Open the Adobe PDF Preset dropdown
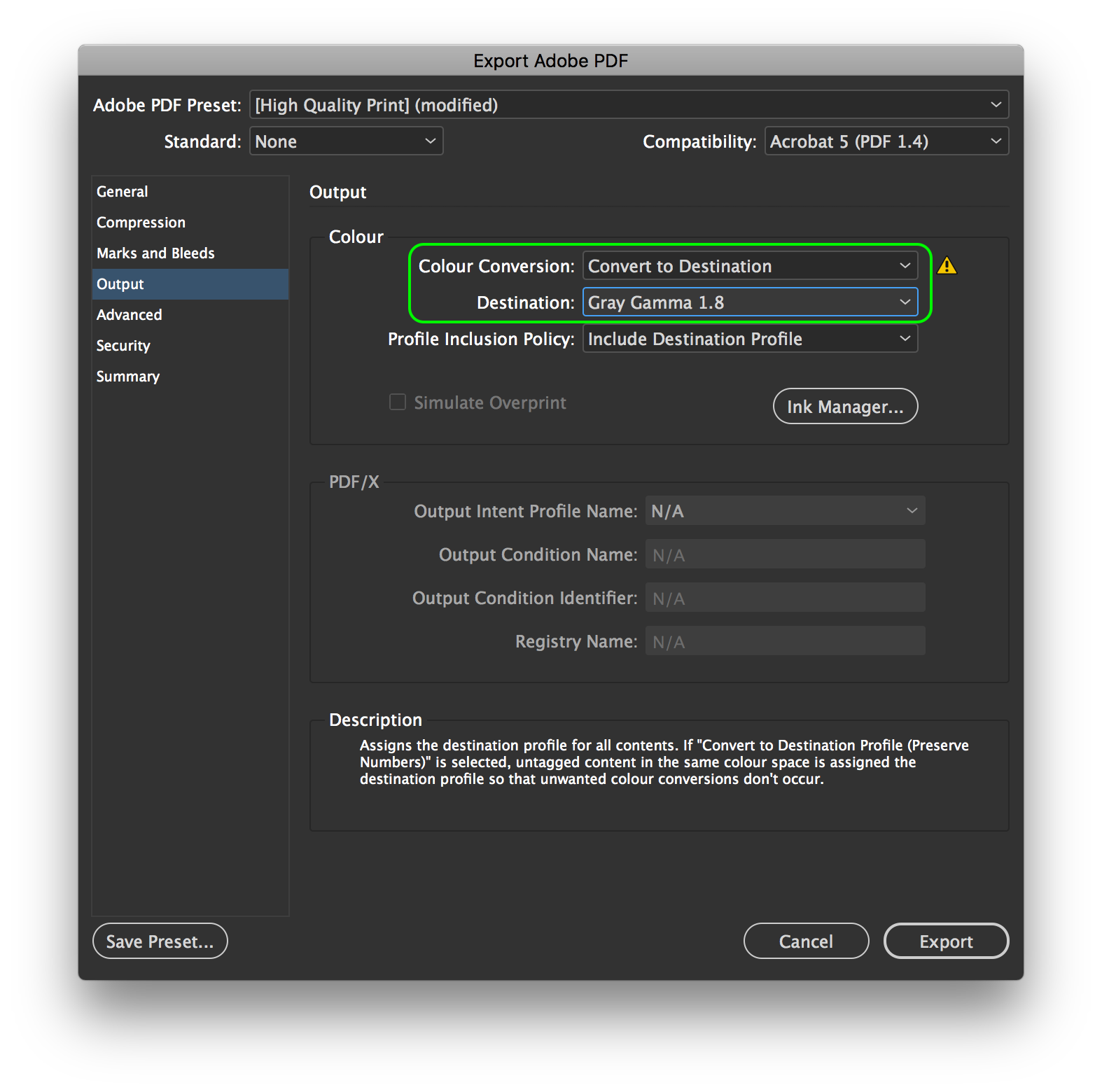1102x1092 pixels. point(629,105)
